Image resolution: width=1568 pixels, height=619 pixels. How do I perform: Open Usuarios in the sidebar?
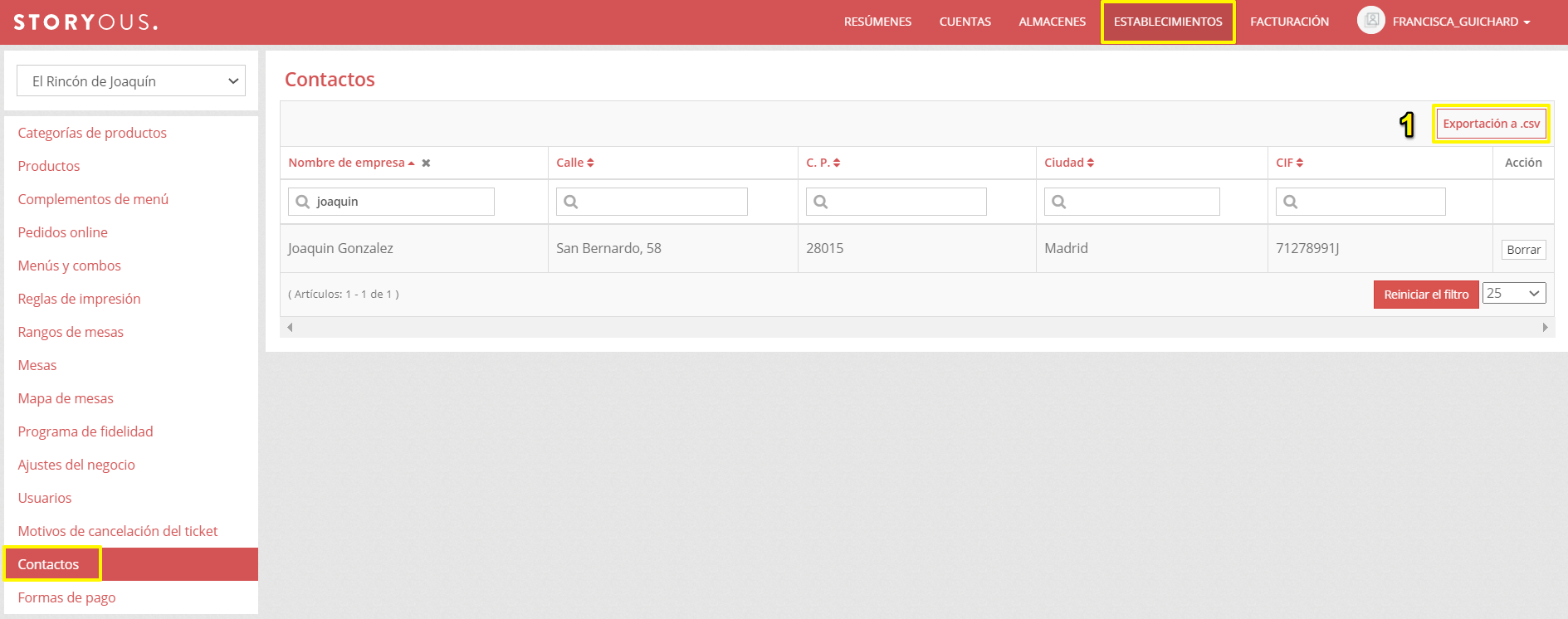(x=45, y=498)
